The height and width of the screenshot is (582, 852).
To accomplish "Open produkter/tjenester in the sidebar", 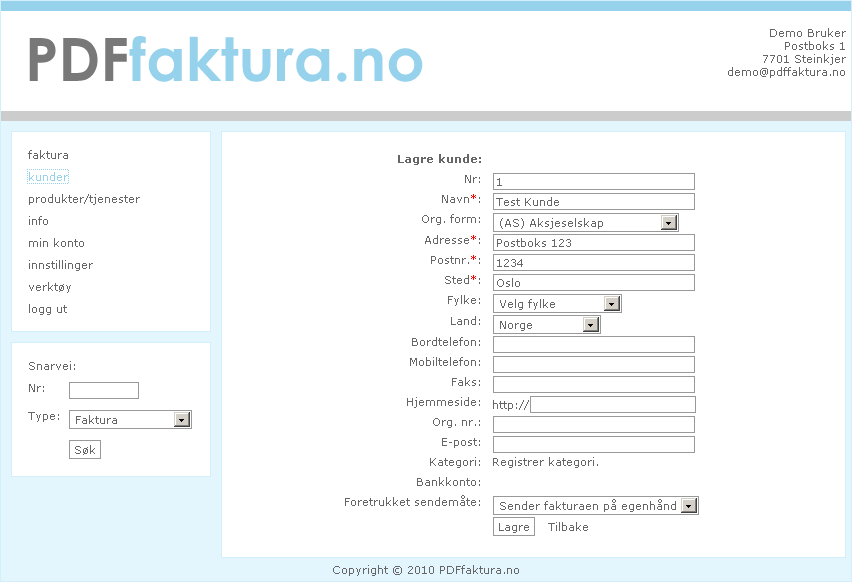I will (x=84, y=199).
